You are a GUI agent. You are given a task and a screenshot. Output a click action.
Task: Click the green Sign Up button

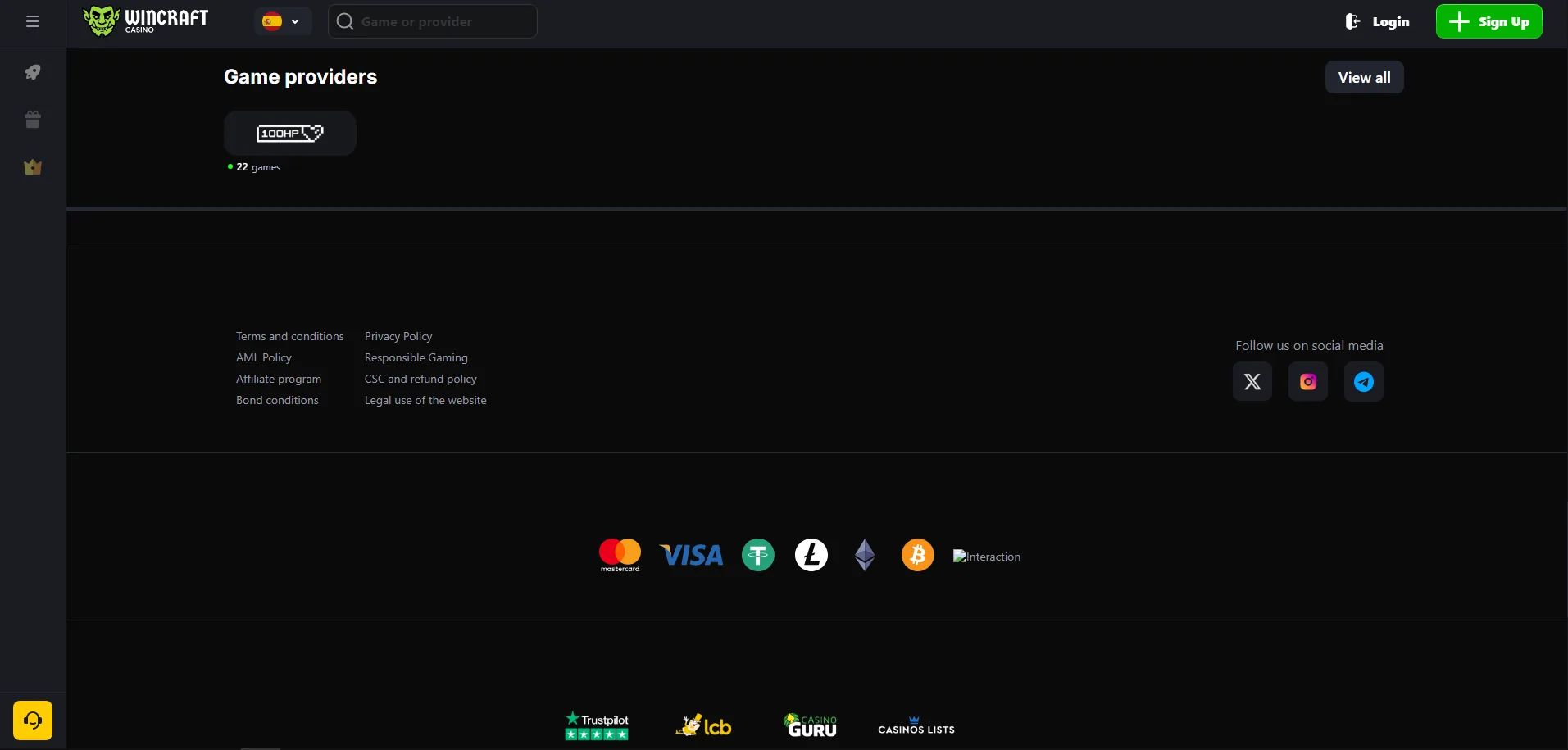coord(1488,21)
